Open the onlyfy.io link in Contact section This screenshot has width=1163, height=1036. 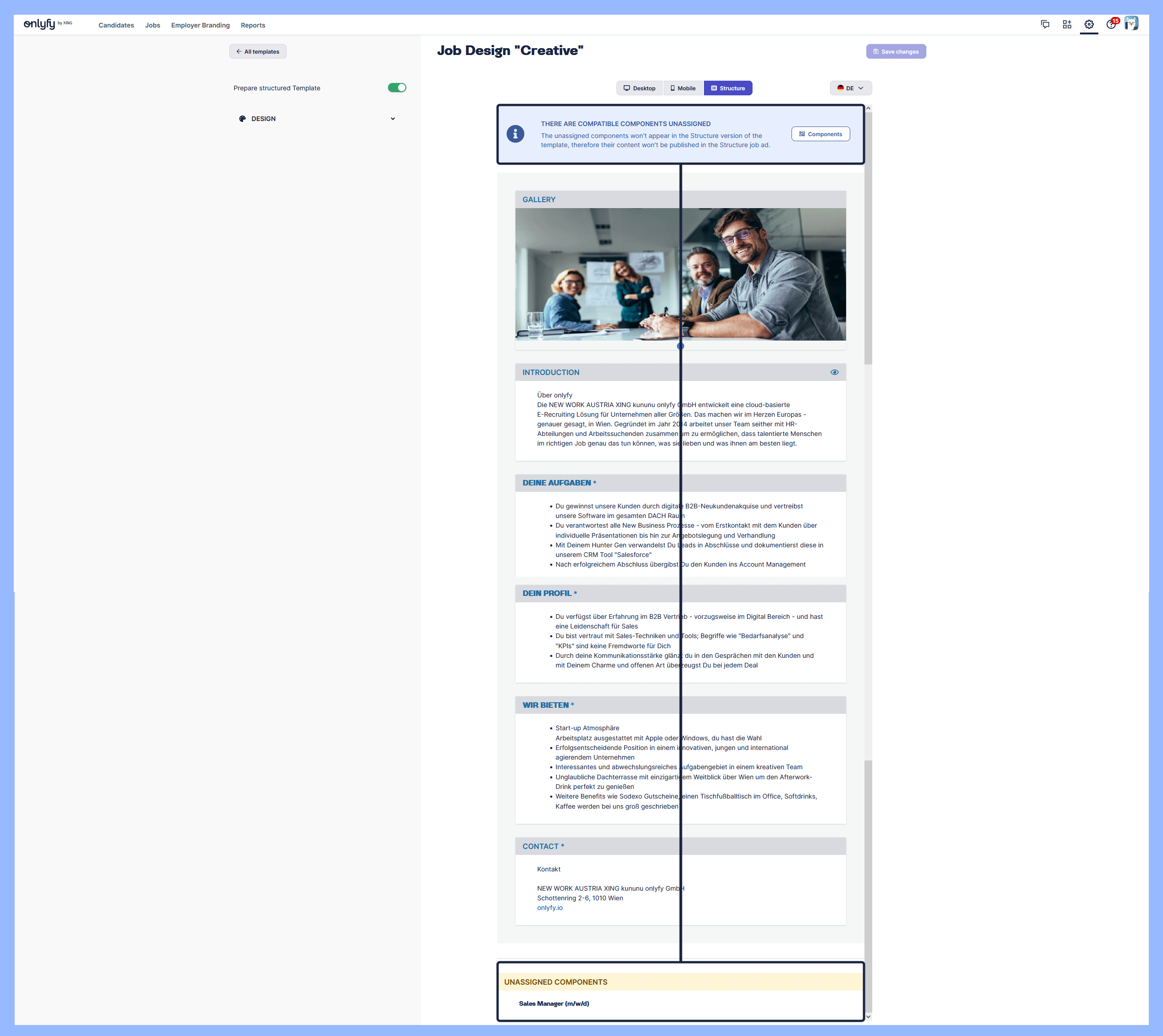549,907
